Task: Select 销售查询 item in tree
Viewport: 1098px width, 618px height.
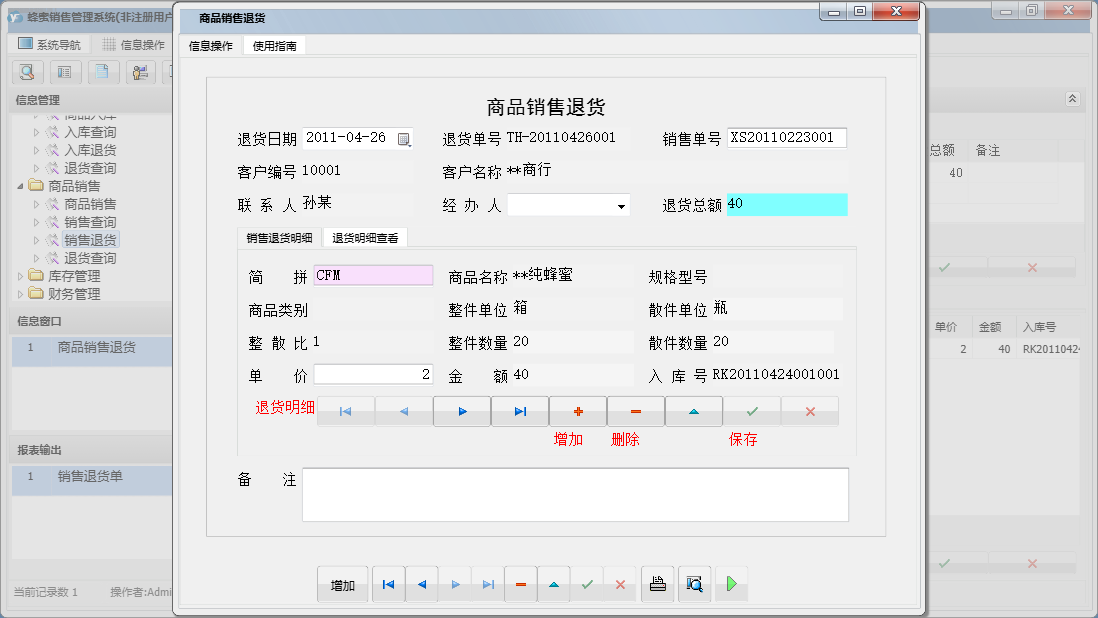Action: (90, 223)
